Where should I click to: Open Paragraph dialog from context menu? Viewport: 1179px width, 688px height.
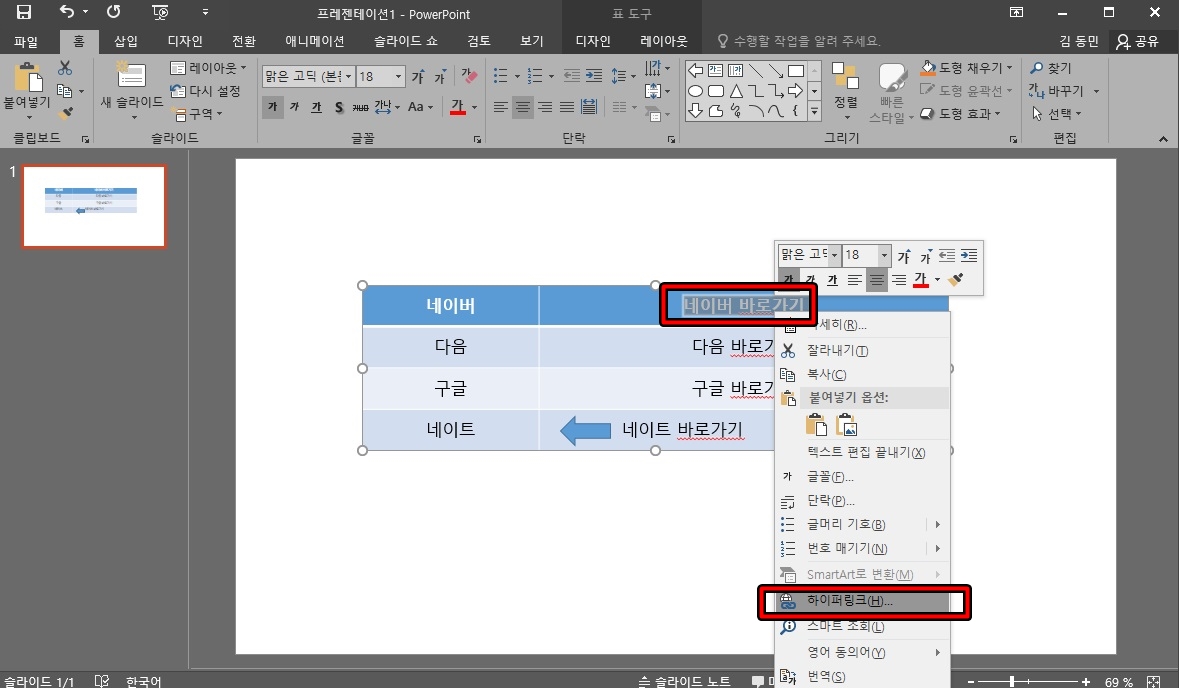[864, 501]
